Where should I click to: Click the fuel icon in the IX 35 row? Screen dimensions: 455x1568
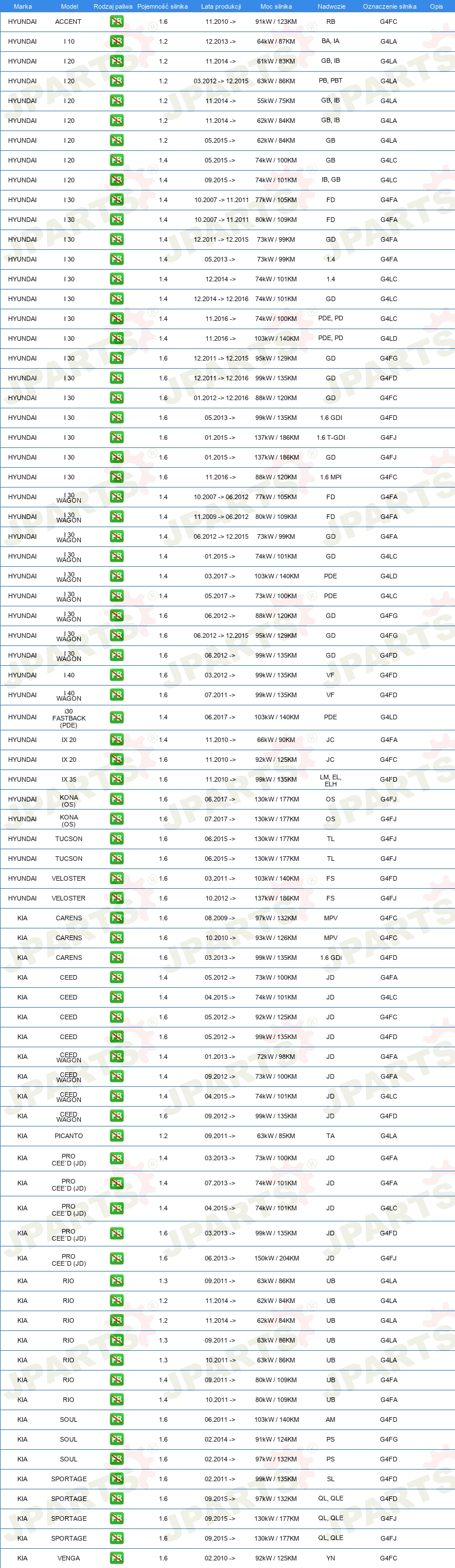[116, 779]
